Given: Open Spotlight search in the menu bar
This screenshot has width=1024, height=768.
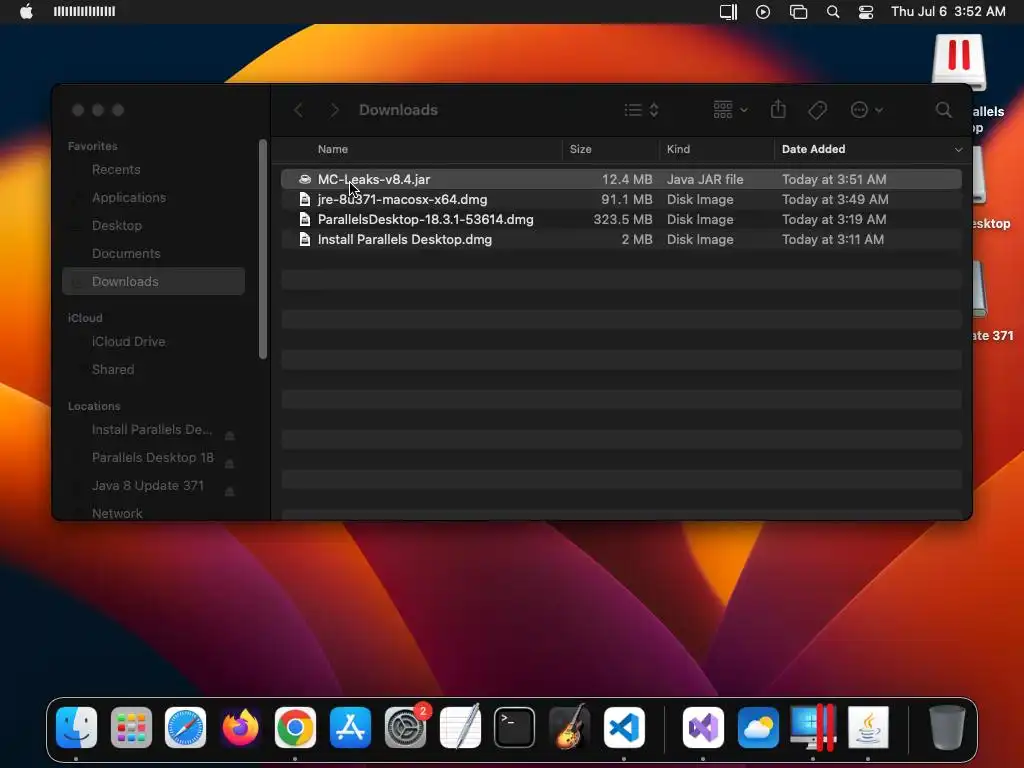Looking at the screenshot, I should click(x=833, y=12).
